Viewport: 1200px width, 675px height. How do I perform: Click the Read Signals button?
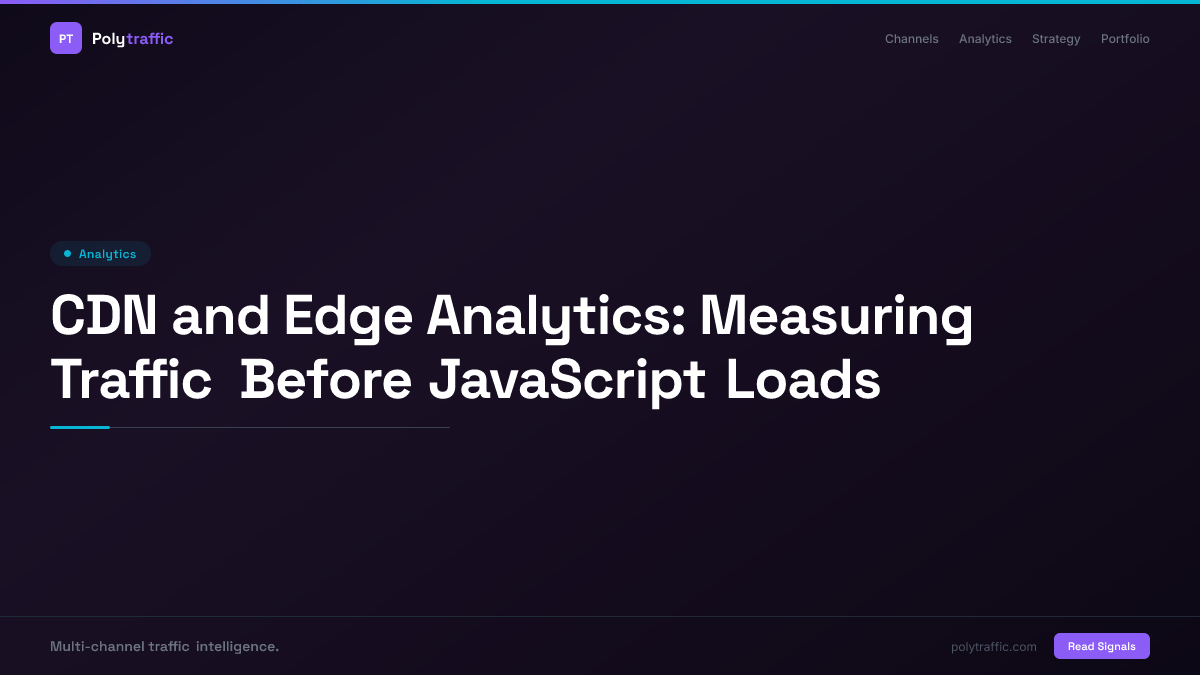coord(1101,646)
